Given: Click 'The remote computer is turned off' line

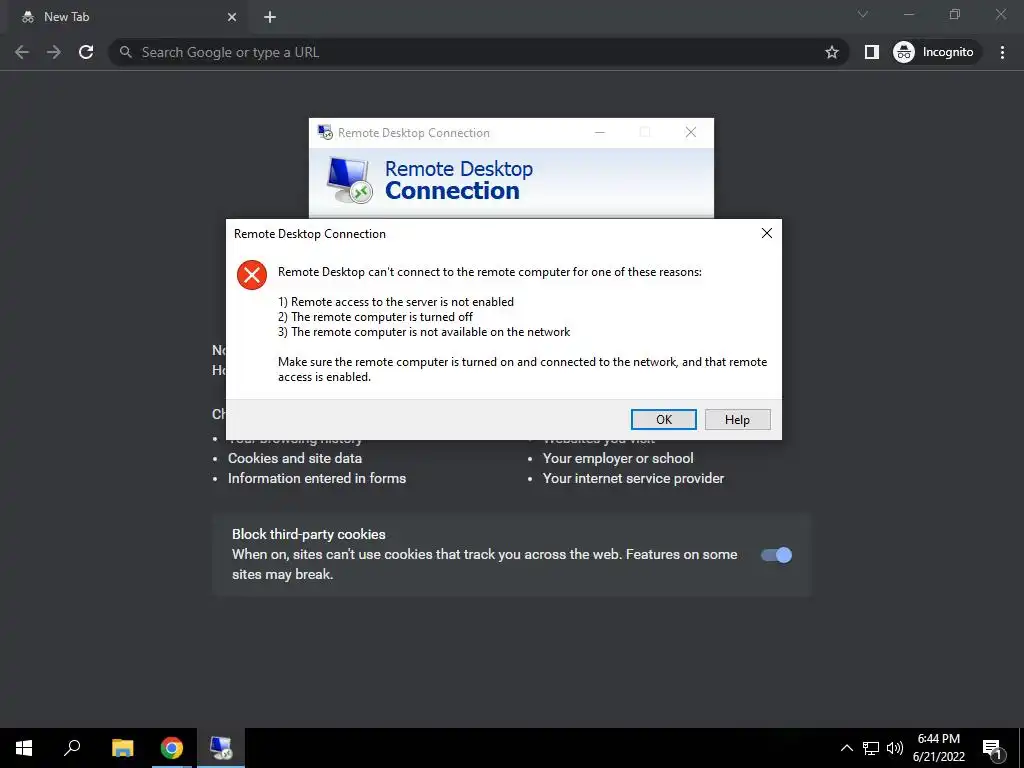Looking at the screenshot, I should (x=376, y=317).
